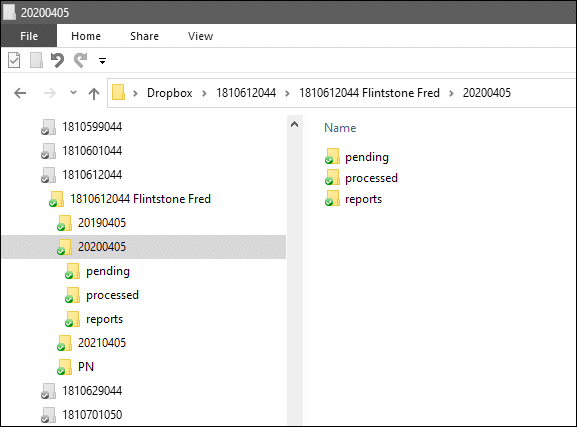
Task: Navigate up one level with up arrow
Action: [x=94, y=93]
